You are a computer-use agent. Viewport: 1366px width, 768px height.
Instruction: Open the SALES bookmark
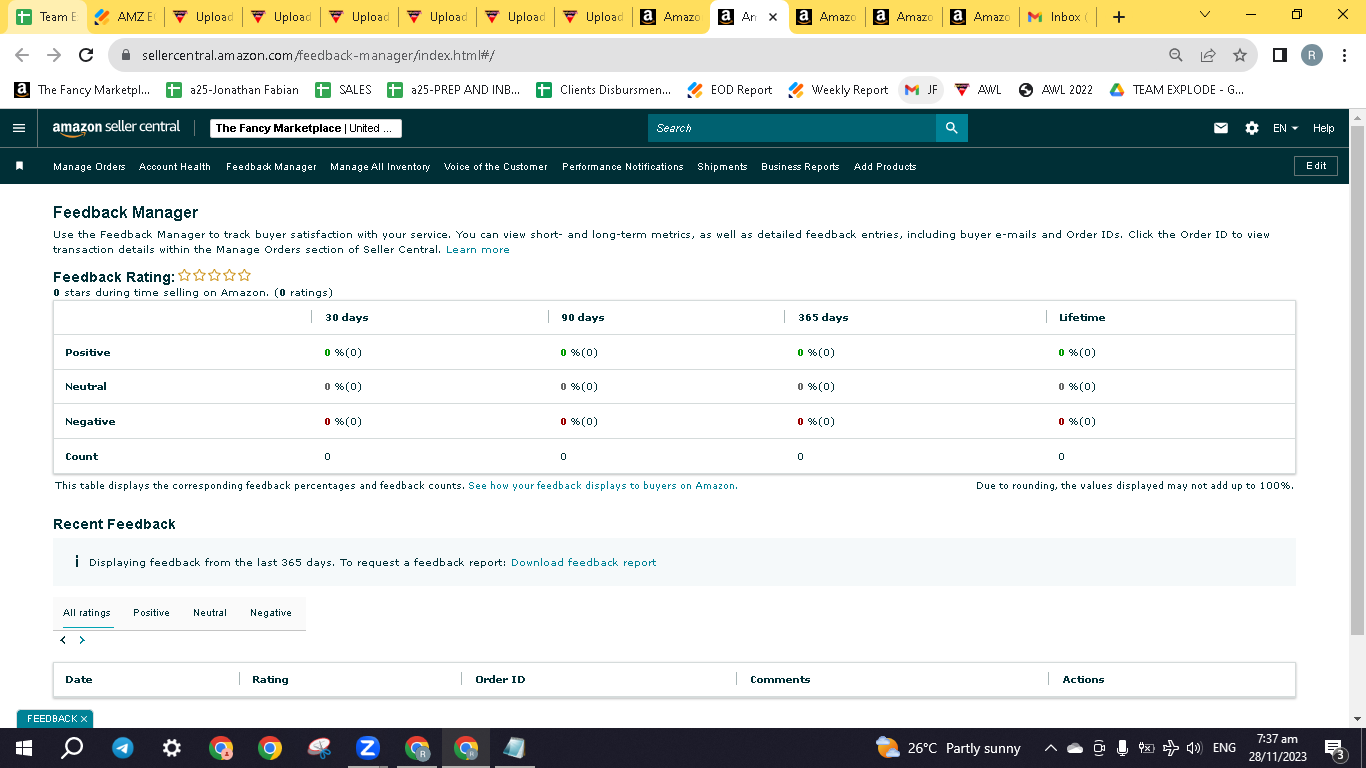click(344, 90)
